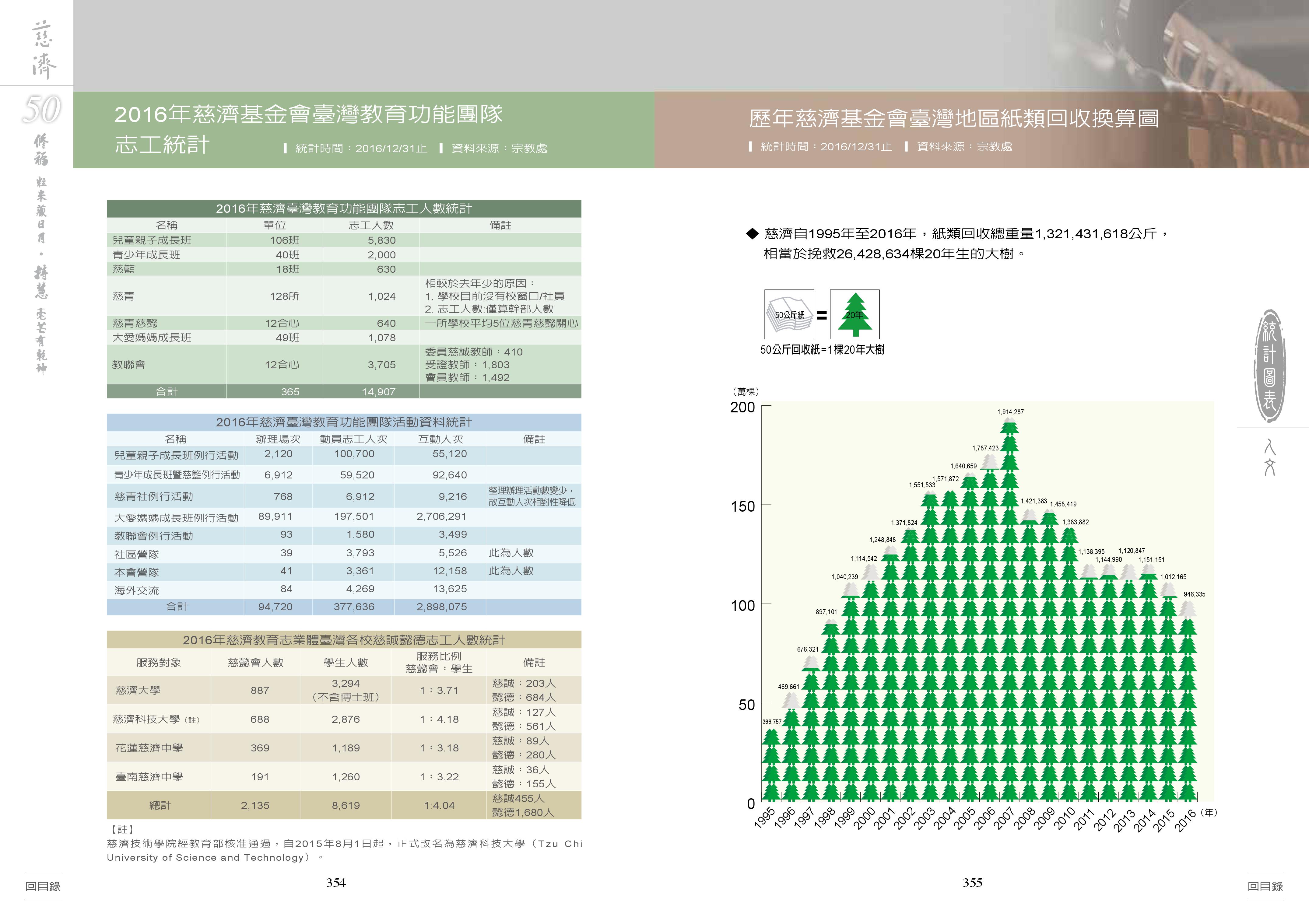The image size is (1309, 924).
Task: Click the 3,705 value for 教聯會
Action: (381, 365)
